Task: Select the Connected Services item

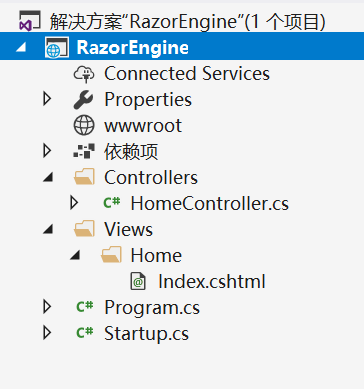Action: coord(187,73)
